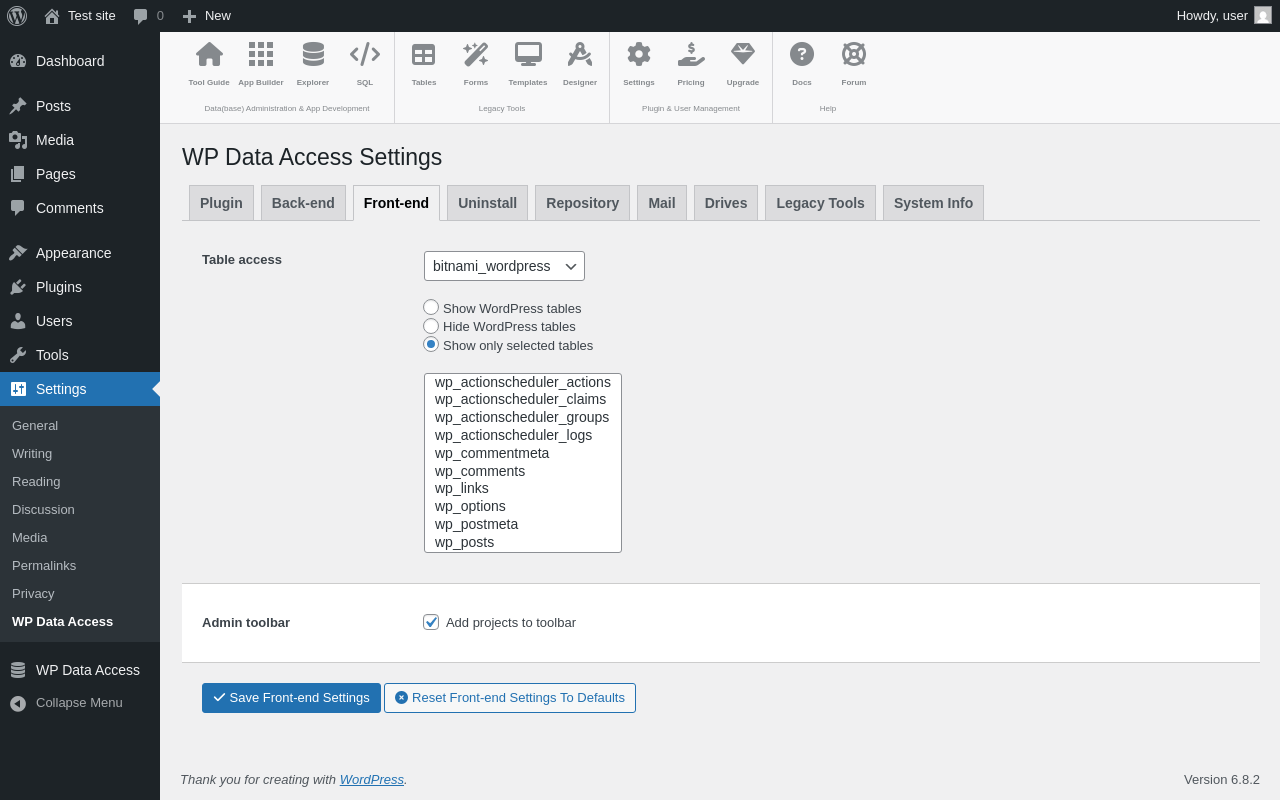The width and height of the screenshot is (1280, 800).
Task: Open the App Builder grid icon
Action: [x=261, y=54]
